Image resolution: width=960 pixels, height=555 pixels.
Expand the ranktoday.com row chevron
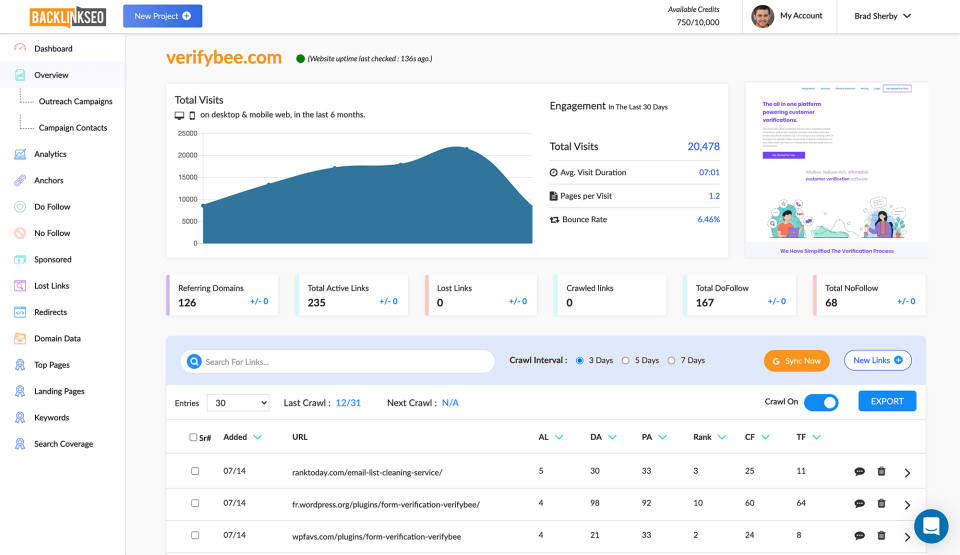pos(907,472)
